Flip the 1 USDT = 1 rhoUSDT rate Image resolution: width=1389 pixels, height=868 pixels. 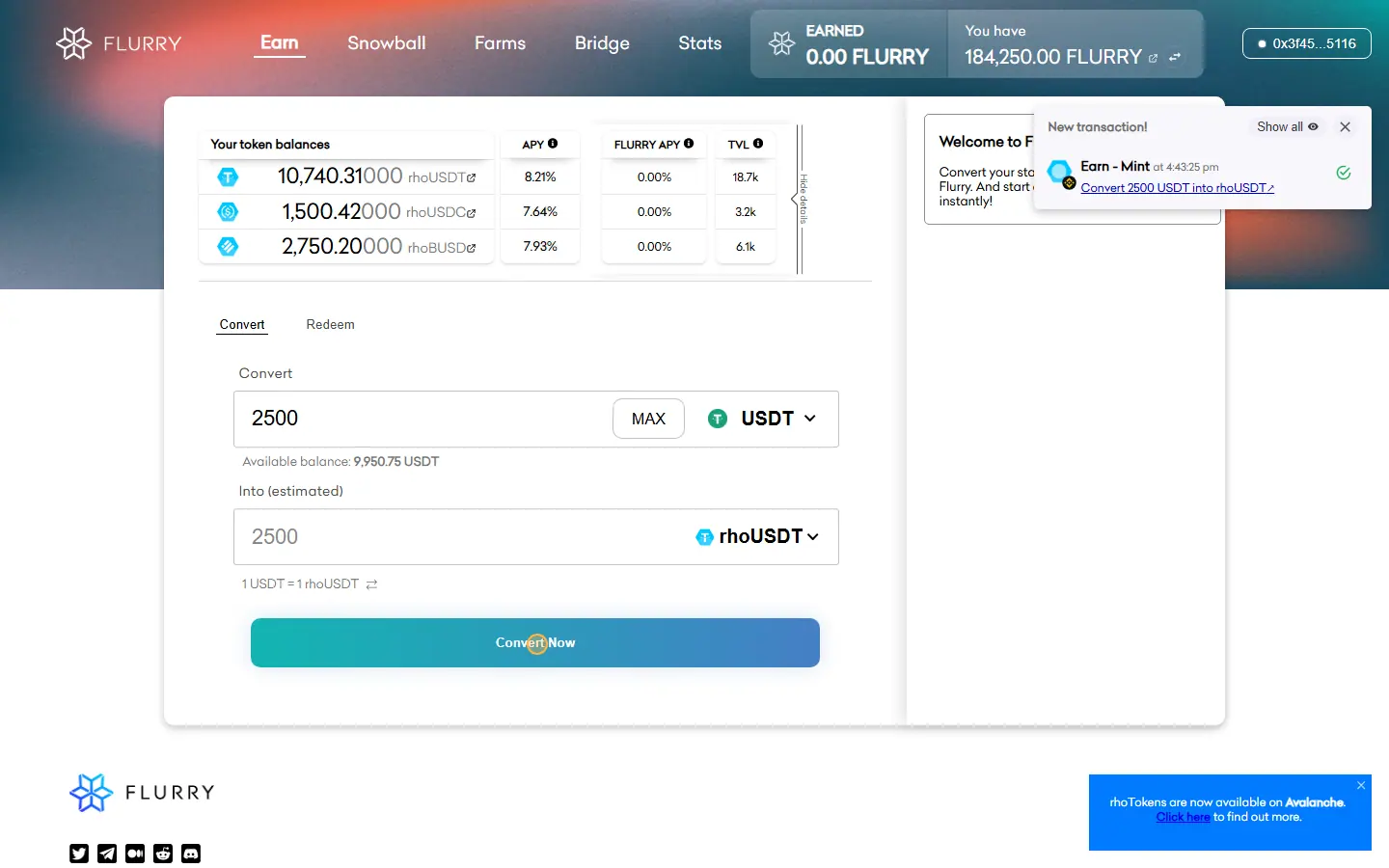(x=371, y=584)
